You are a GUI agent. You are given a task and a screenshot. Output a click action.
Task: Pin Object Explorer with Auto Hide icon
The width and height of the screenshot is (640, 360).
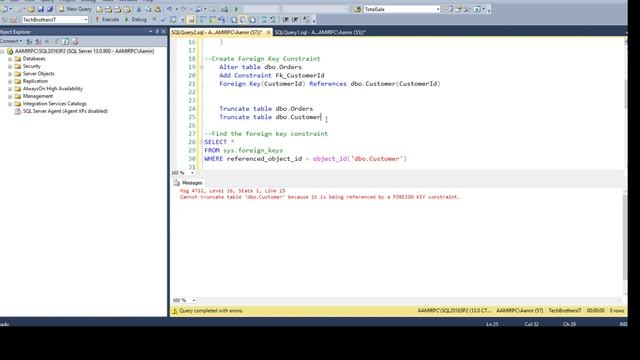(157, 31)
